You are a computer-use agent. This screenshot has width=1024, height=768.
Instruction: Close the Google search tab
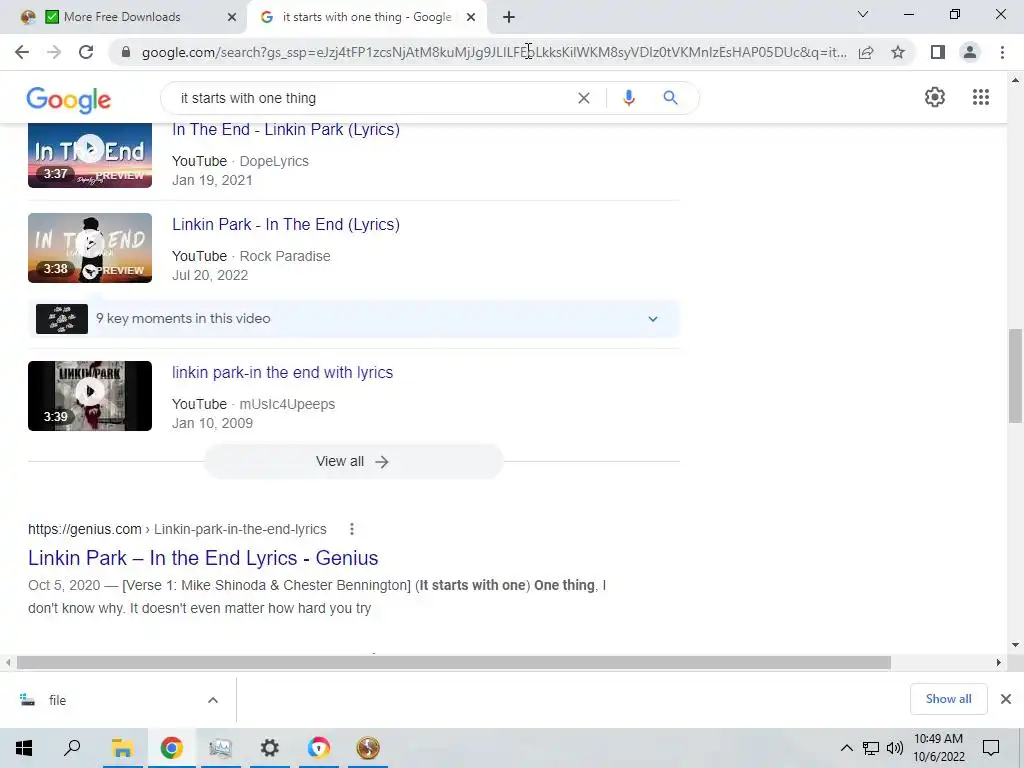[471, 17]
